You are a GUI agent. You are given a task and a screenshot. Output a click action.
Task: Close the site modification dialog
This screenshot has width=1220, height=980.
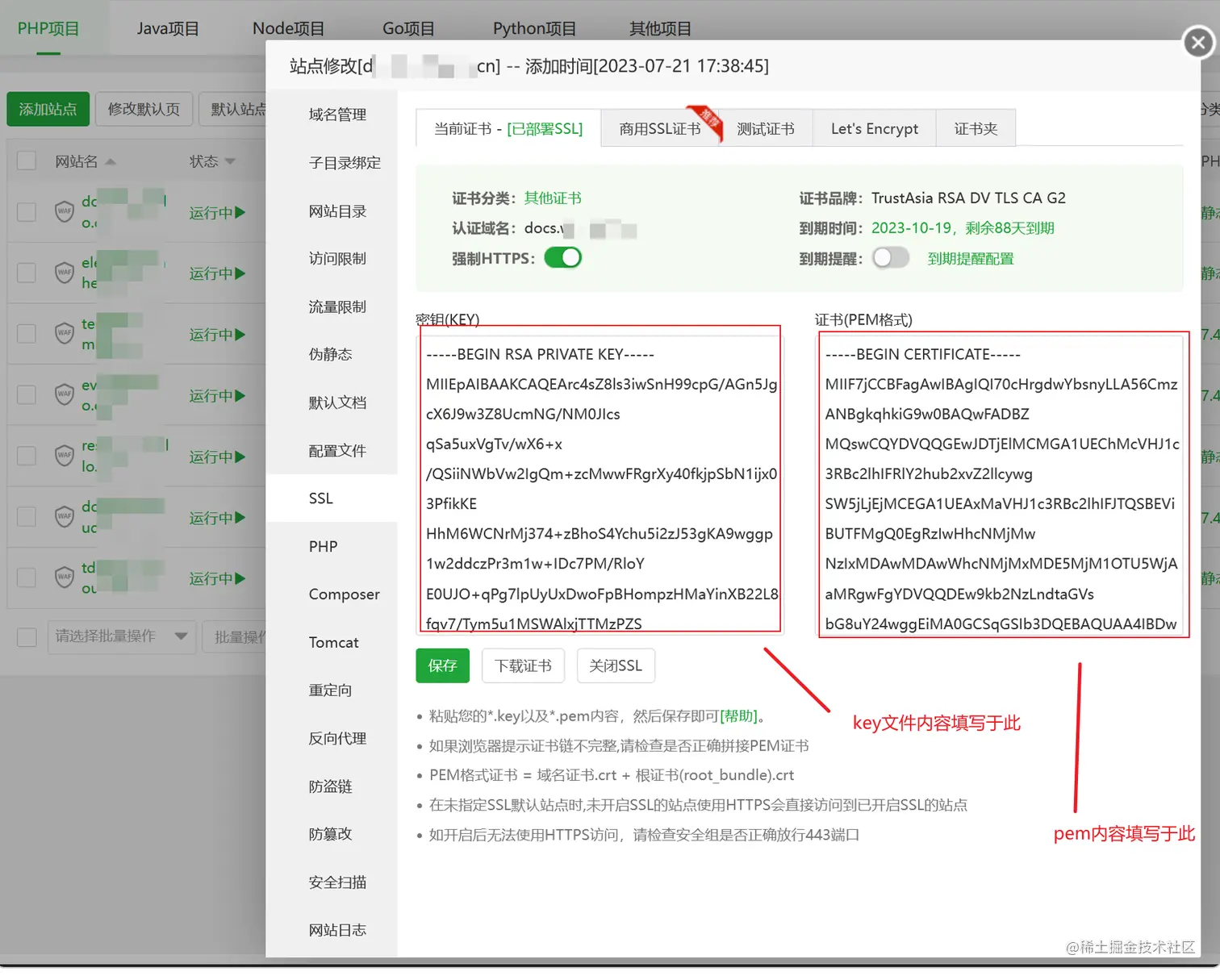tap(1198, 42)
